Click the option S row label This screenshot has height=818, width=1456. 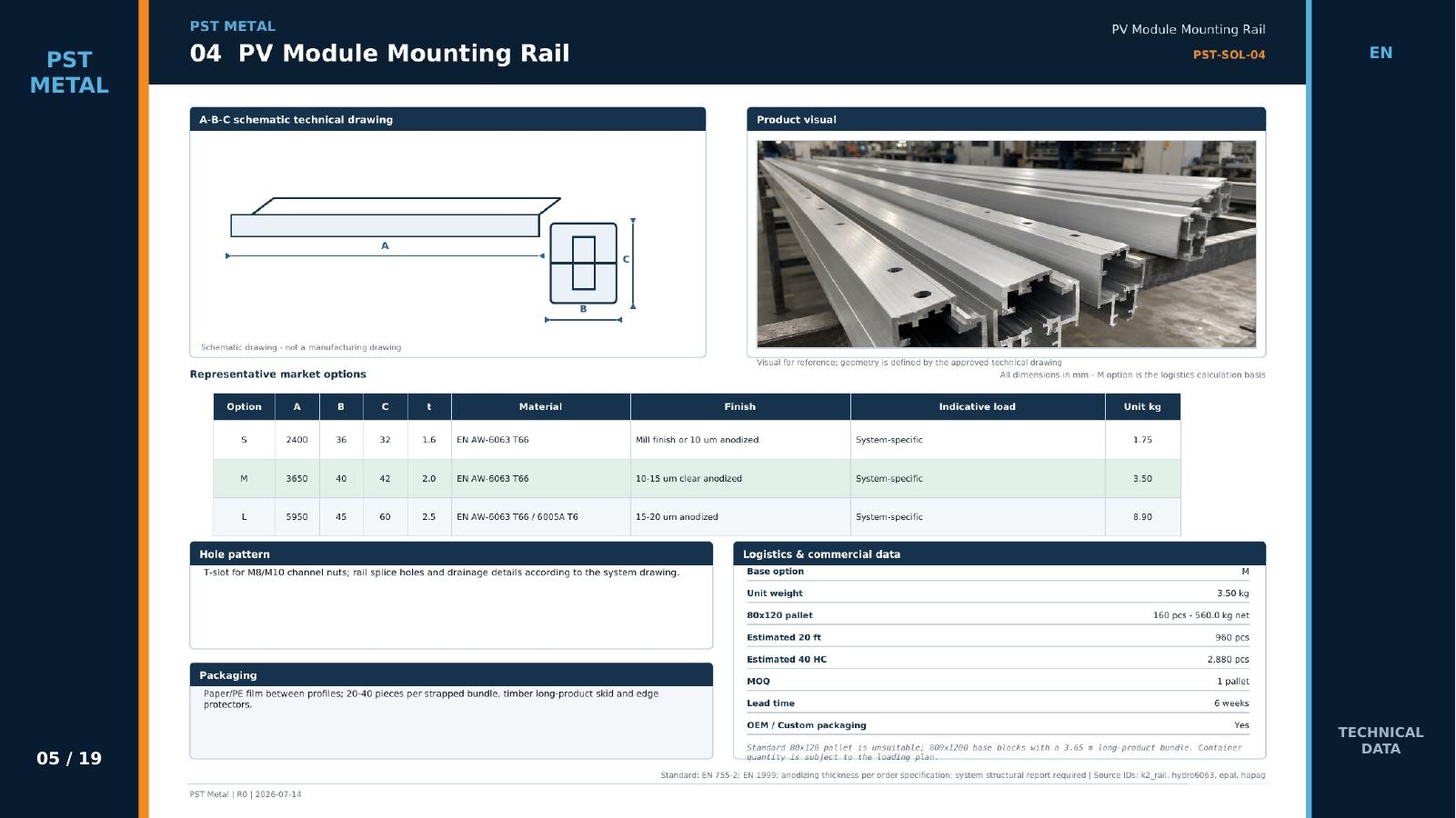pos(244,440)
